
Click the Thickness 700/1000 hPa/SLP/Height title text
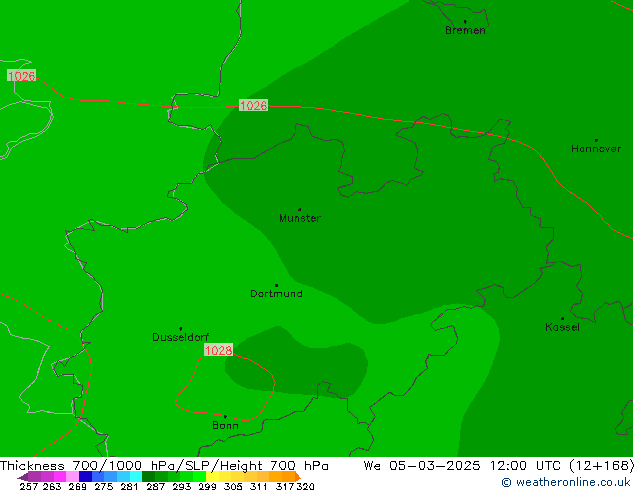pyautogui.click(x=164, y=465)
